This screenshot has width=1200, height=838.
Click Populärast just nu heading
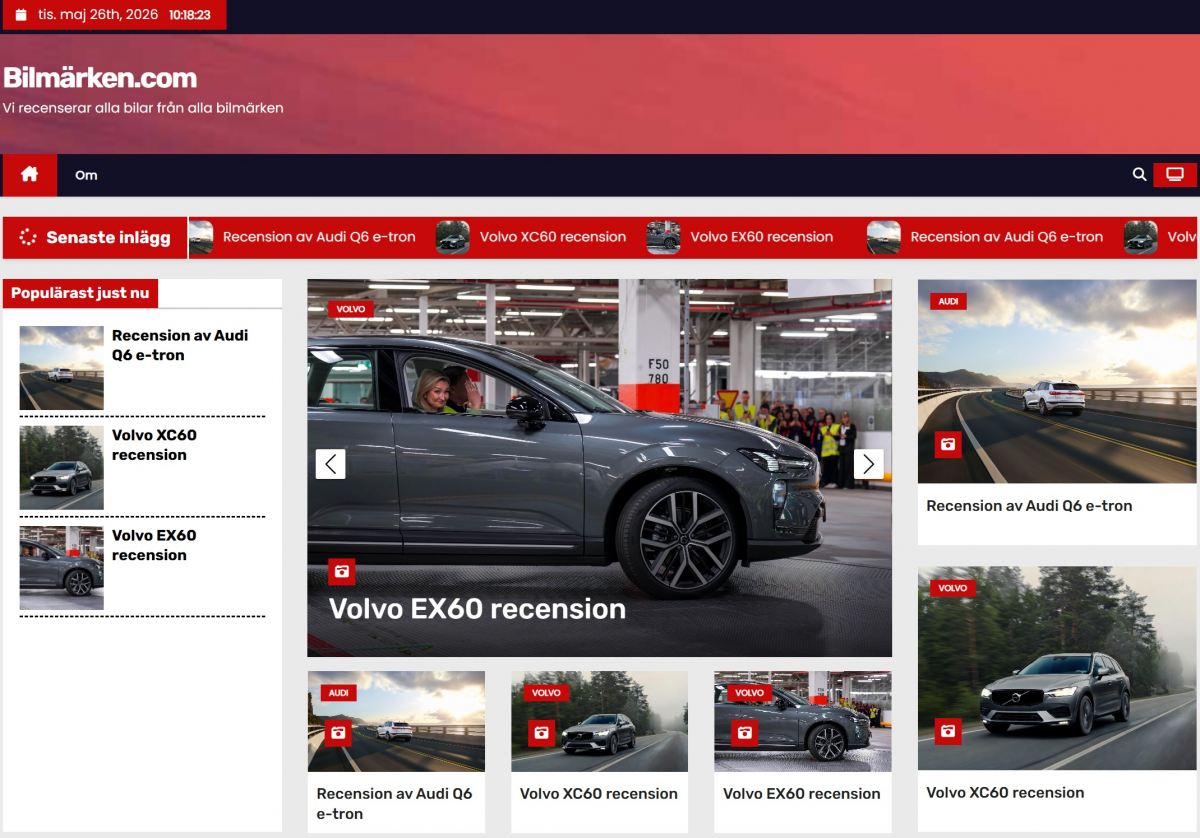coord(80,293)
